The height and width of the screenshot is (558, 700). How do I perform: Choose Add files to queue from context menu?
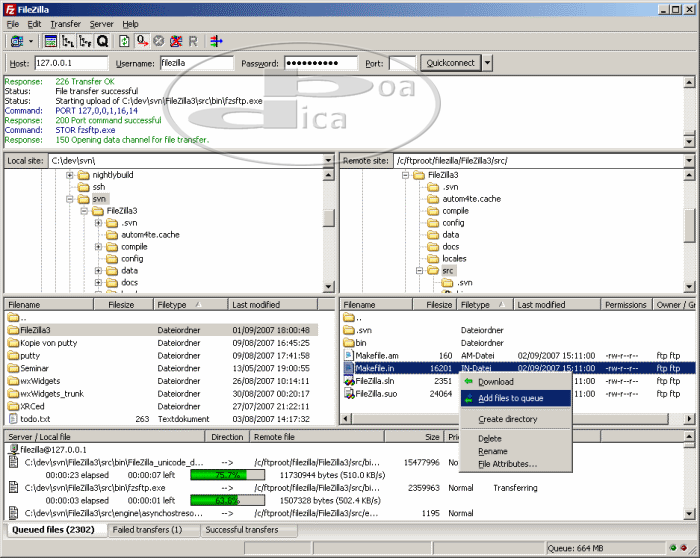pyautogui.click(x=510, y=398)
